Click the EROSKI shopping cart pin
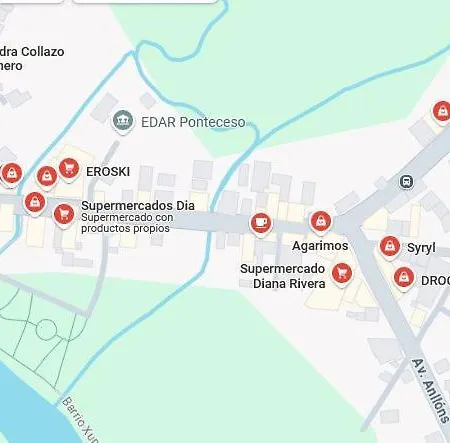450x443 pixels. (x=69, y=168)
